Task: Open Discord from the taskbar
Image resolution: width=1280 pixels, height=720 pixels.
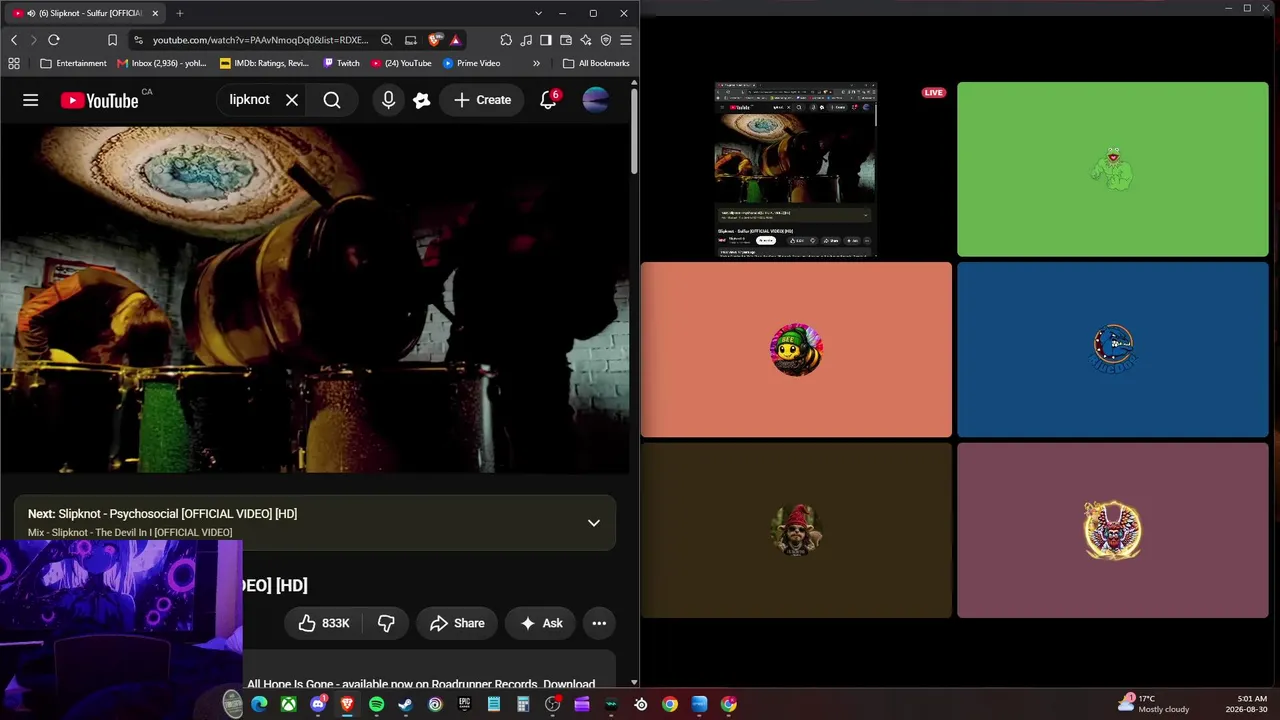Action: coord(318,704)
